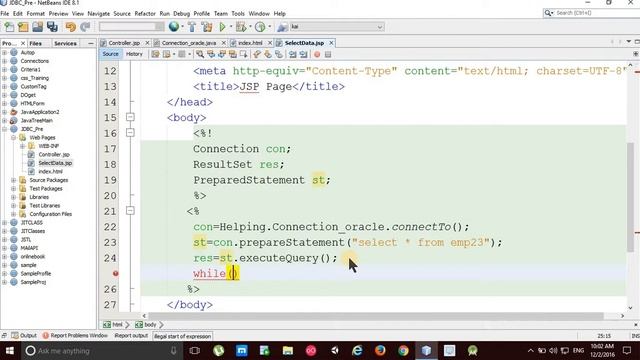Select the JDBC_Pre project node
640x360 pixels.
point(32,129)
